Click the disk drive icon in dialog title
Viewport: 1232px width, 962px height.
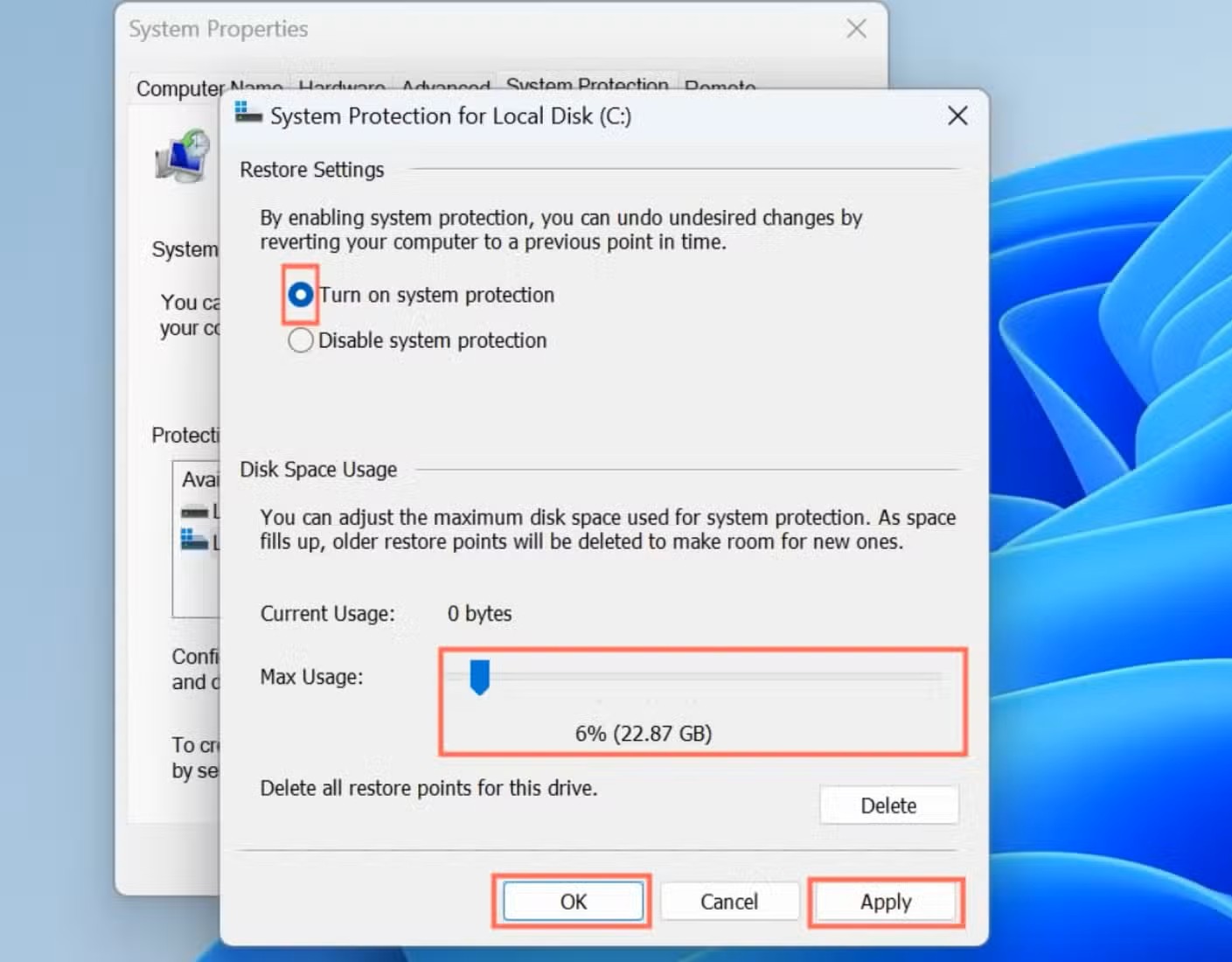tap(246, 115)
